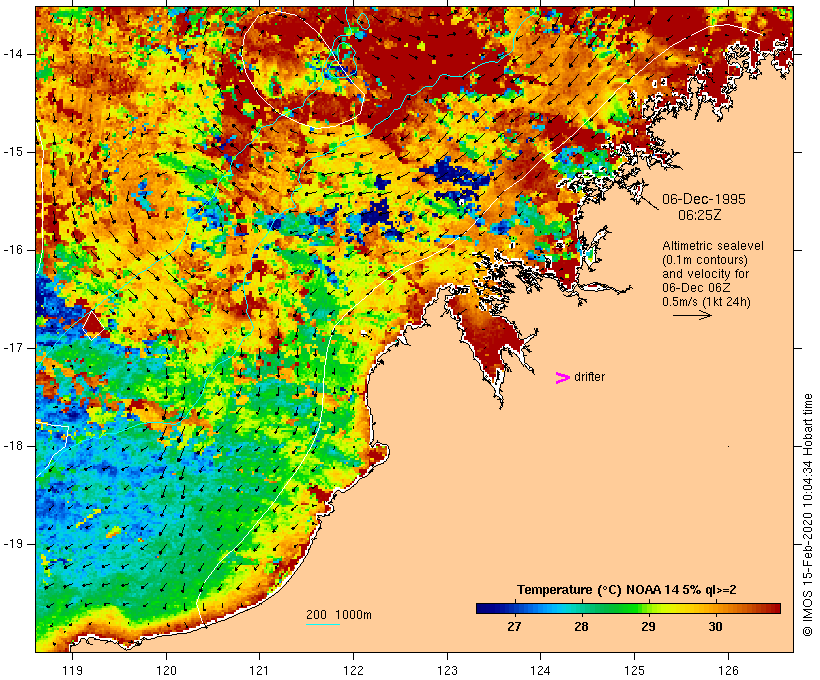Click longitude axis label '120'
The image size is (820, 680).
166,670
